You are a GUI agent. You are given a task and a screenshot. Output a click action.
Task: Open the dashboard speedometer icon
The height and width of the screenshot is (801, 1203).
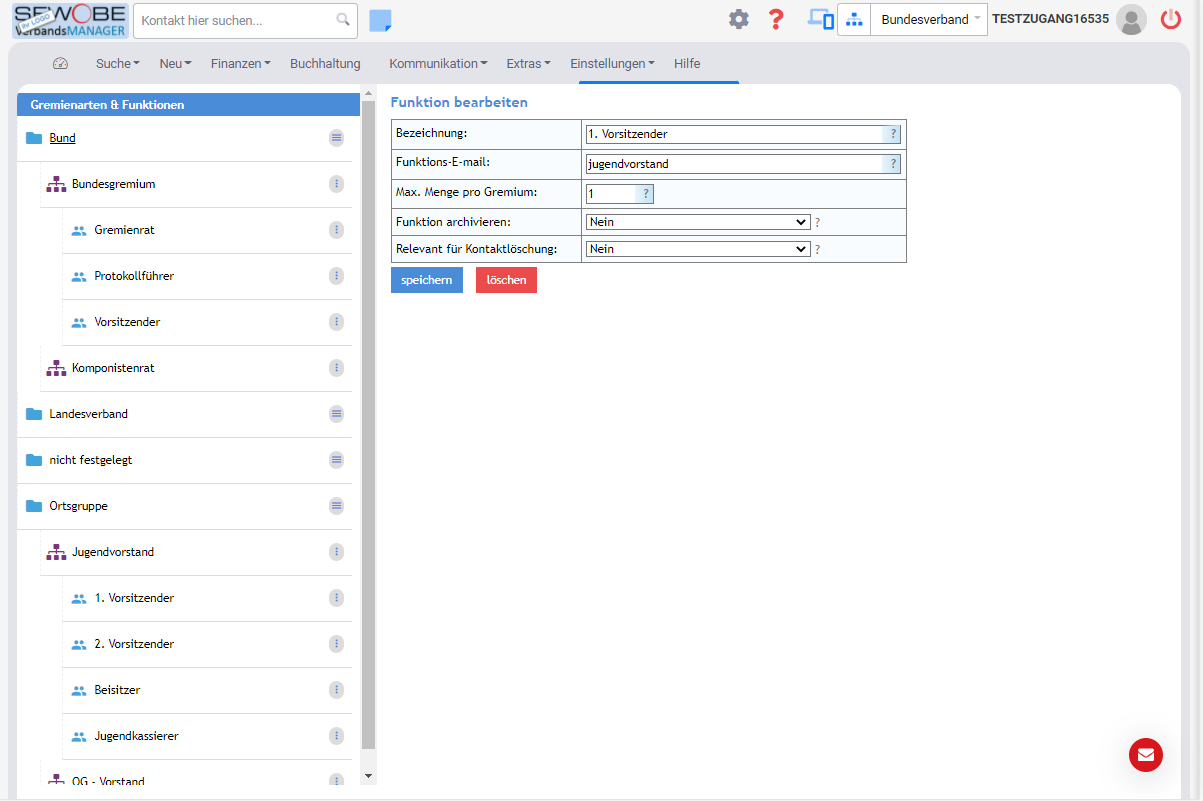pos(60,64)
